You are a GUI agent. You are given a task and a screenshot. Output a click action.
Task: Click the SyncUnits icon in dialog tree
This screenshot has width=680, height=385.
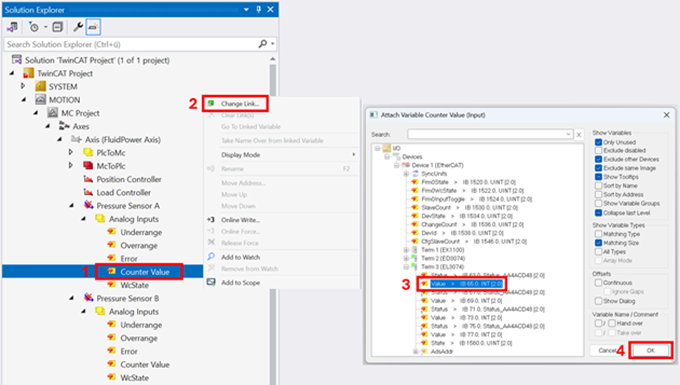[x=415, y=173]
